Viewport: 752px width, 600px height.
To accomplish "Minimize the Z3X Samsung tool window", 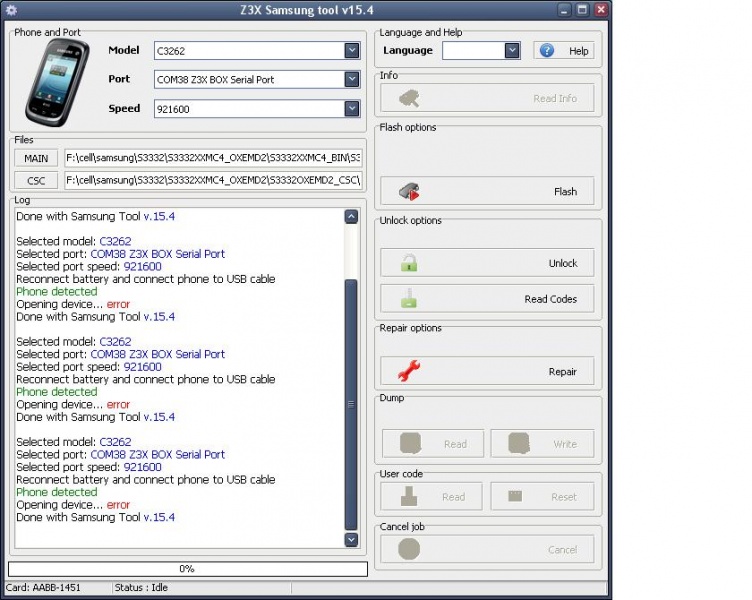I will 564,10.
